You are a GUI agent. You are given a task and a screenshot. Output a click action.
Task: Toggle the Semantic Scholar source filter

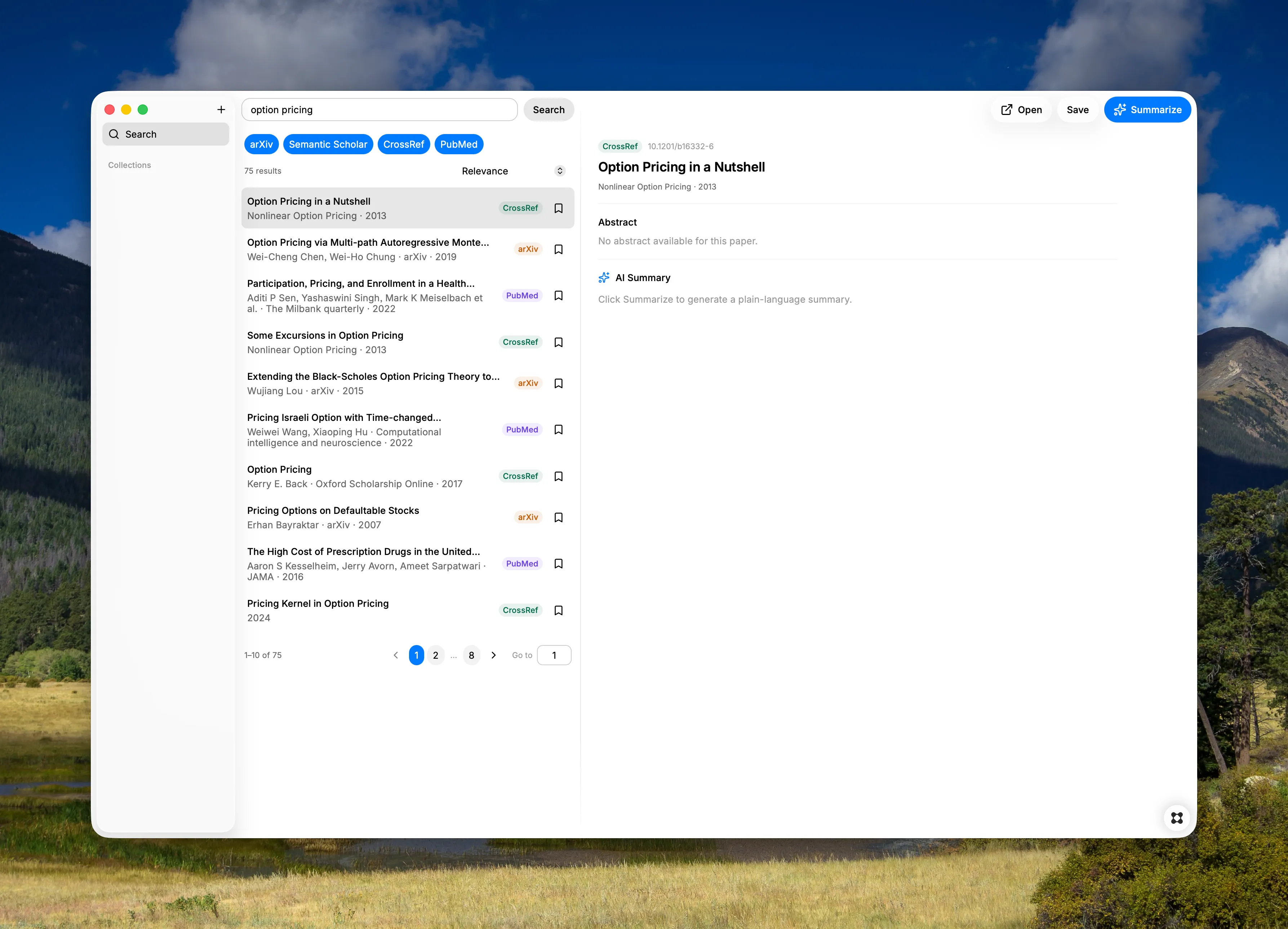tap(328, 144)
